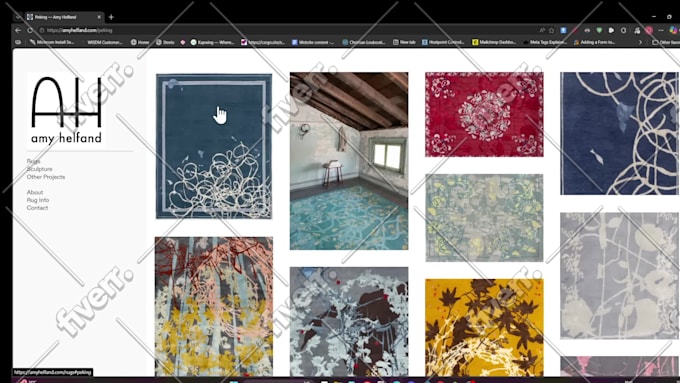This screenshot has height=383, width=680.
Task: Bookmark this page with the star icon
Action: tap(552, 30)
